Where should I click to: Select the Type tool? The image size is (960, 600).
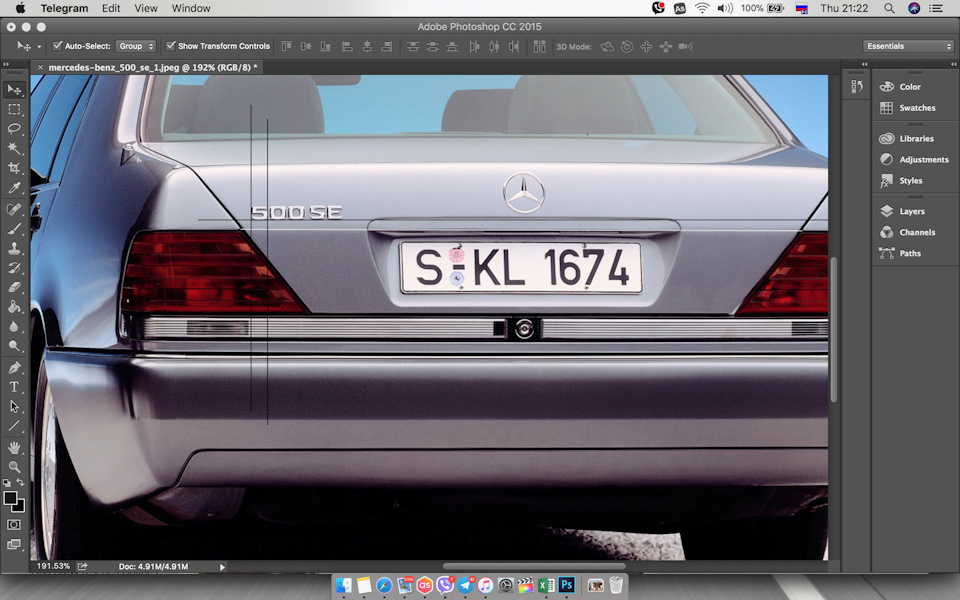click(13, 387)
